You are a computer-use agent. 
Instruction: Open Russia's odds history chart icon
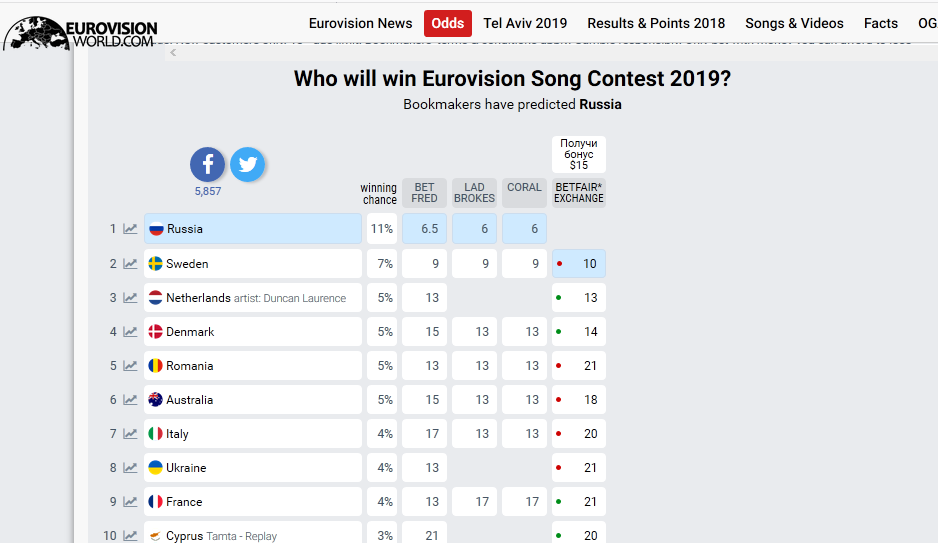[130, 229]
